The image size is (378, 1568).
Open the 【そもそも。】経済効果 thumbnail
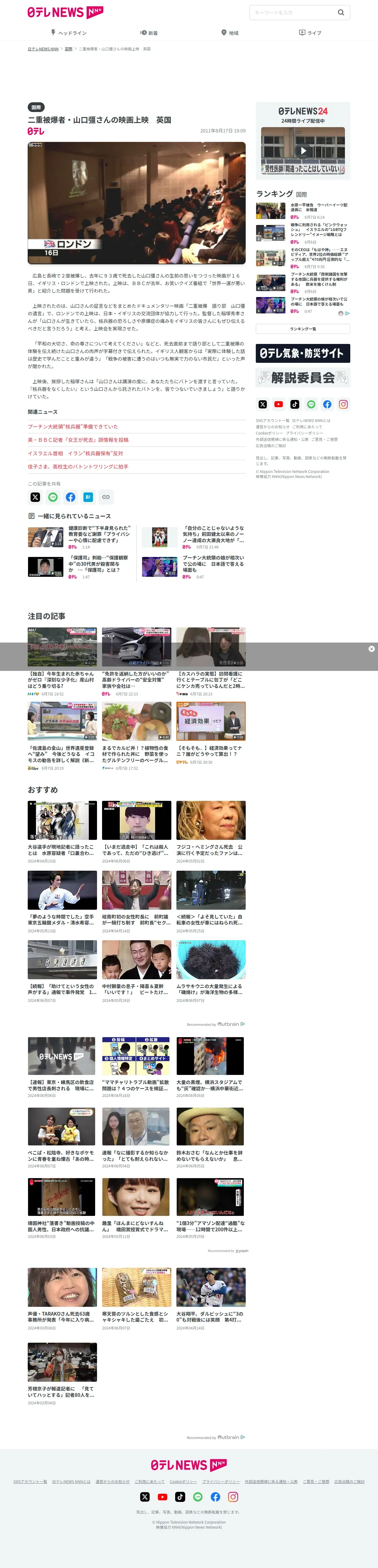tap(211, 721)
